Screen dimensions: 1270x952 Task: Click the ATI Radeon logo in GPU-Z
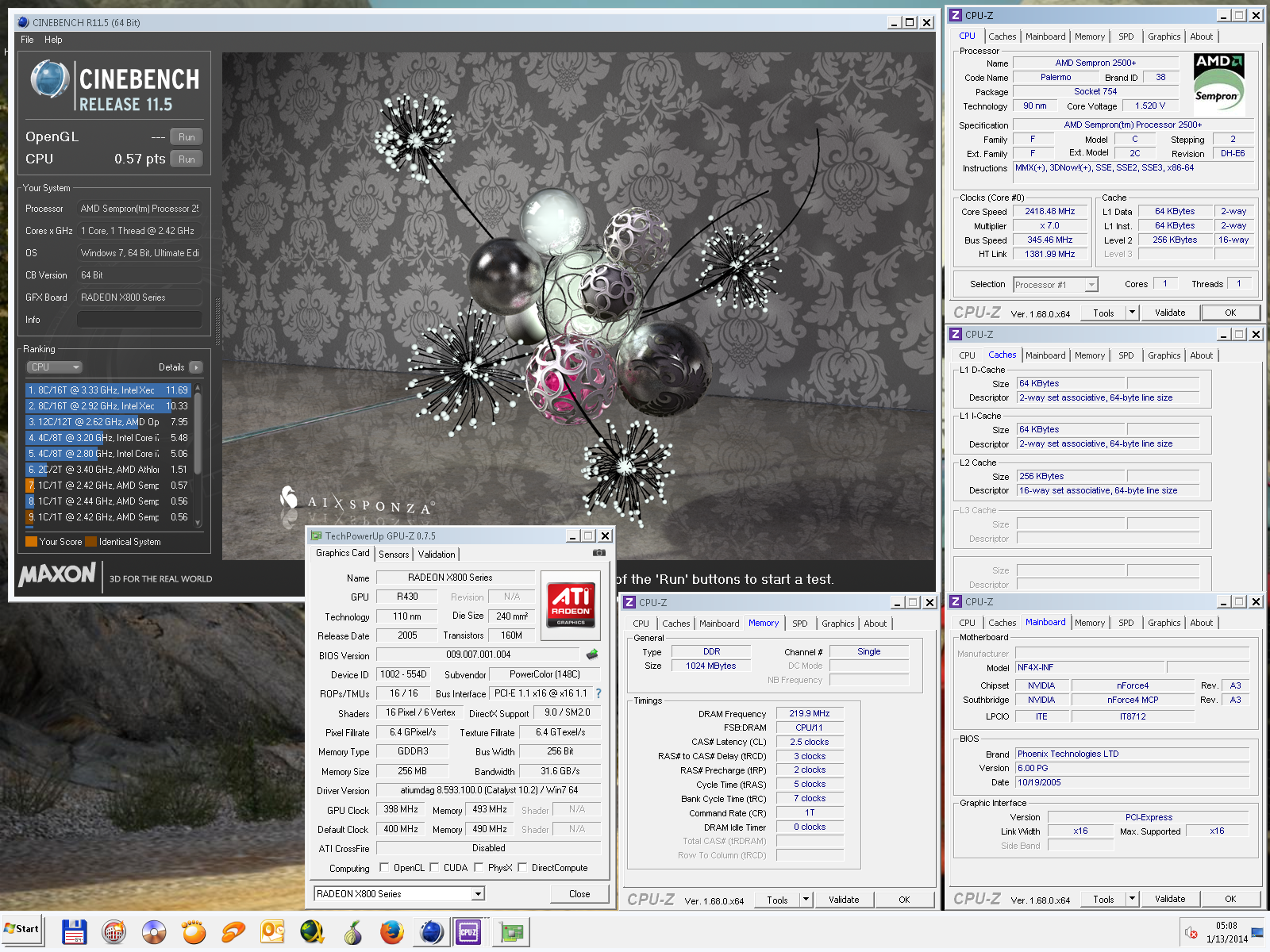(571, 605)
